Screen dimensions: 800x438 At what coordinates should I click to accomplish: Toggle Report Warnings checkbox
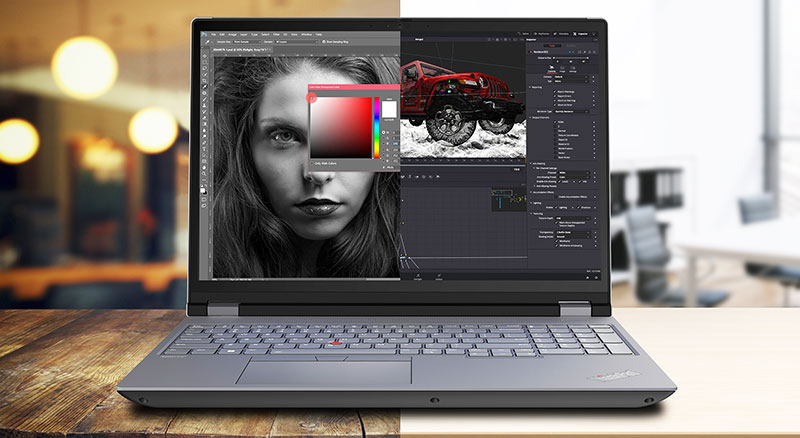click(x=555, y=92)
